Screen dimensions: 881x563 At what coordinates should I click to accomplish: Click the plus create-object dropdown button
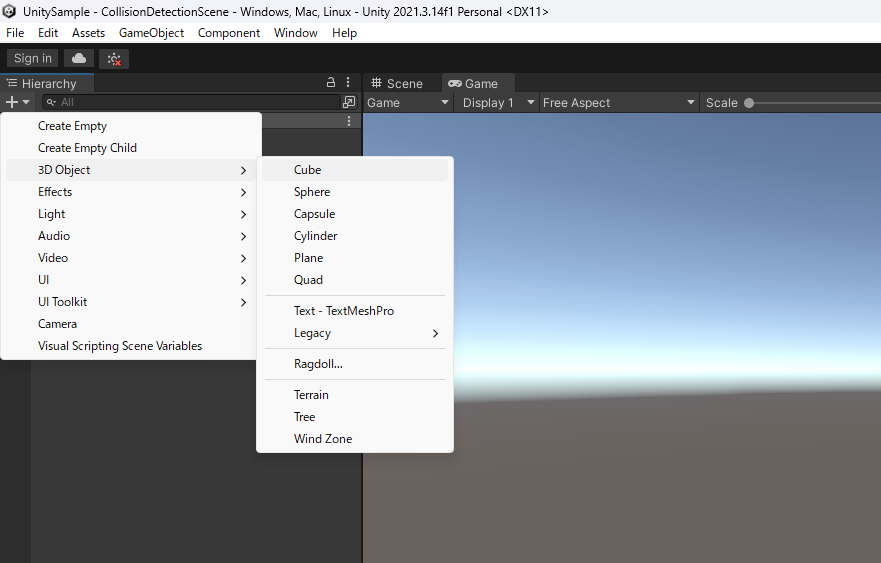(17, 102)
